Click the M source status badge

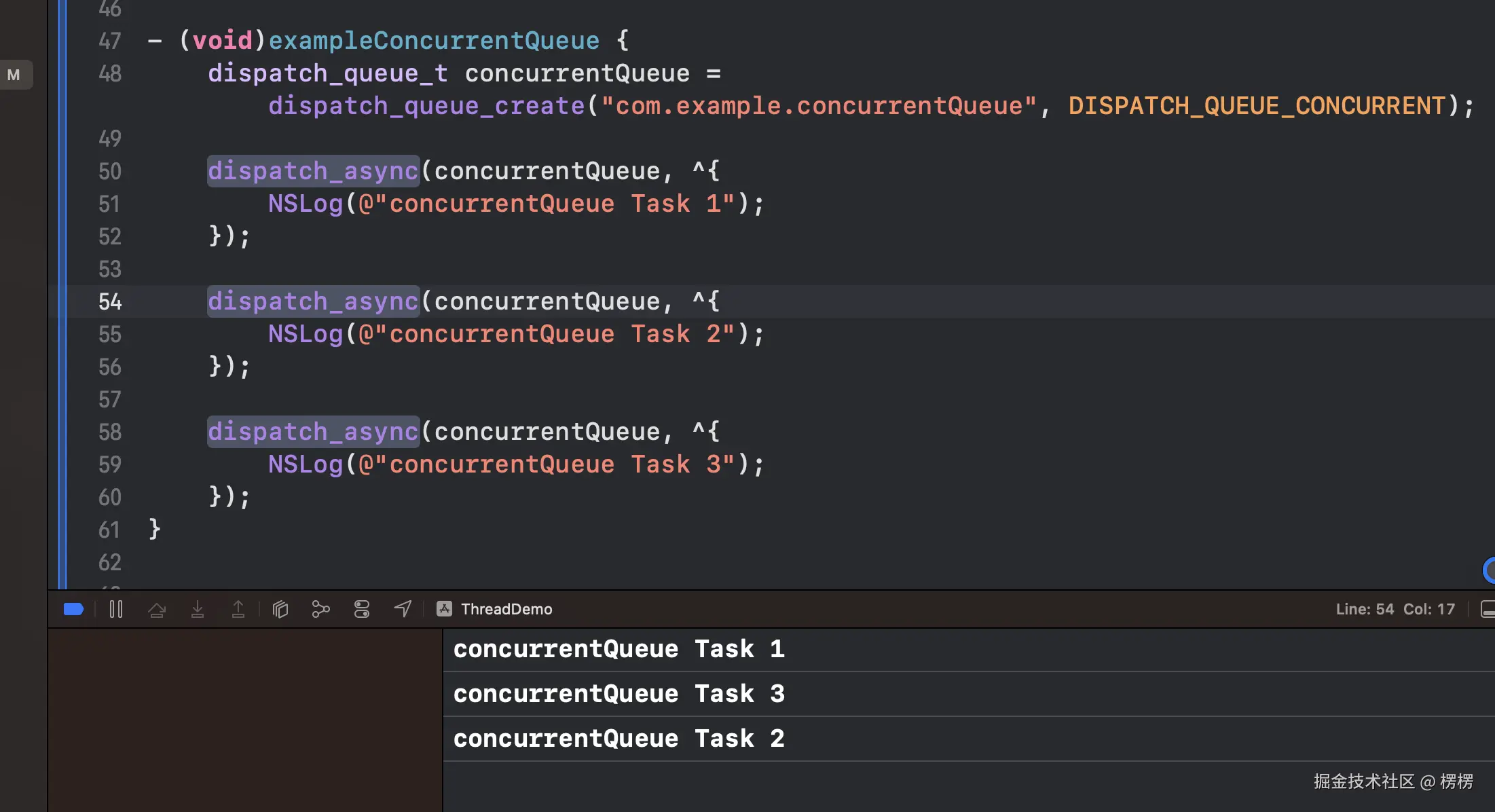14,75
